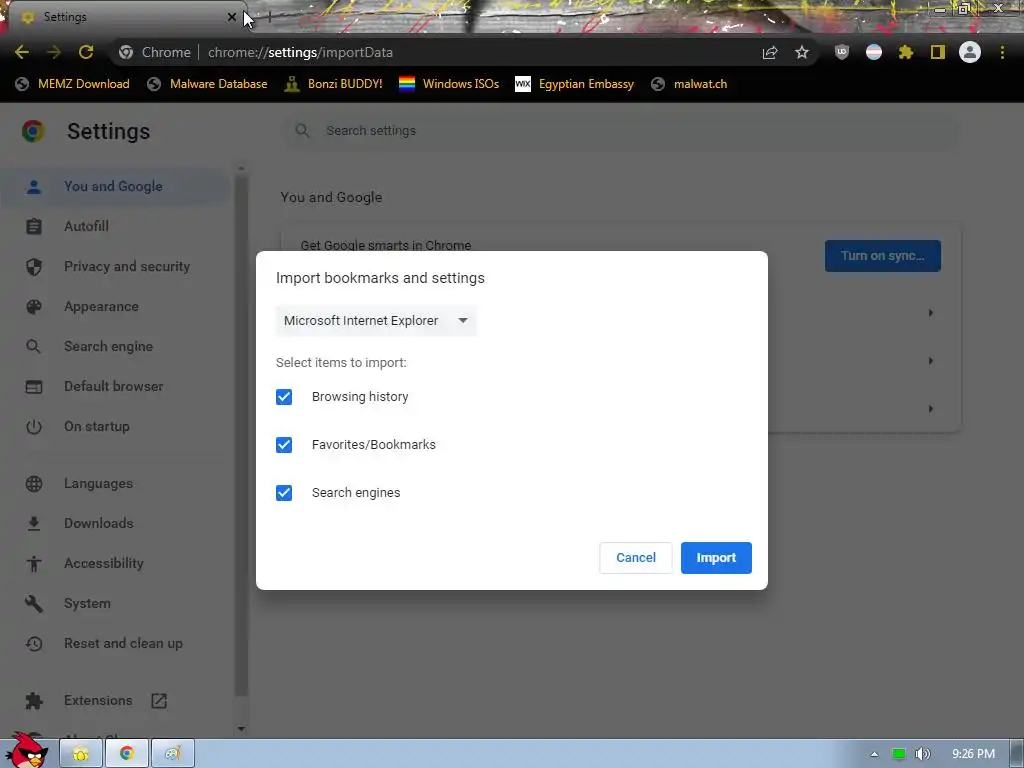Screen dimensions: 1024x768
Task: Click the Accessibility figure icon
Action: point(34,564)
